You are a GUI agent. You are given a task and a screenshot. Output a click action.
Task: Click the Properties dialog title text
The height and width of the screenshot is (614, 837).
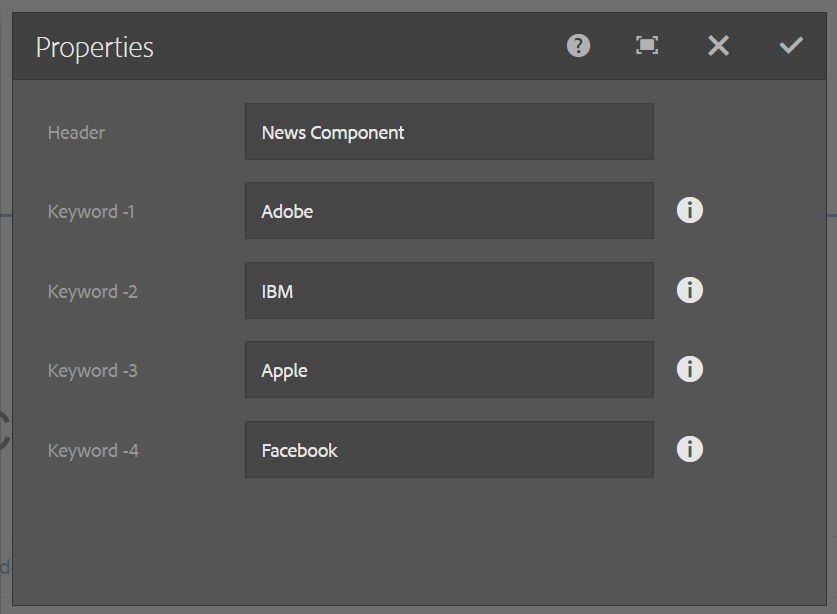point(95,47)
